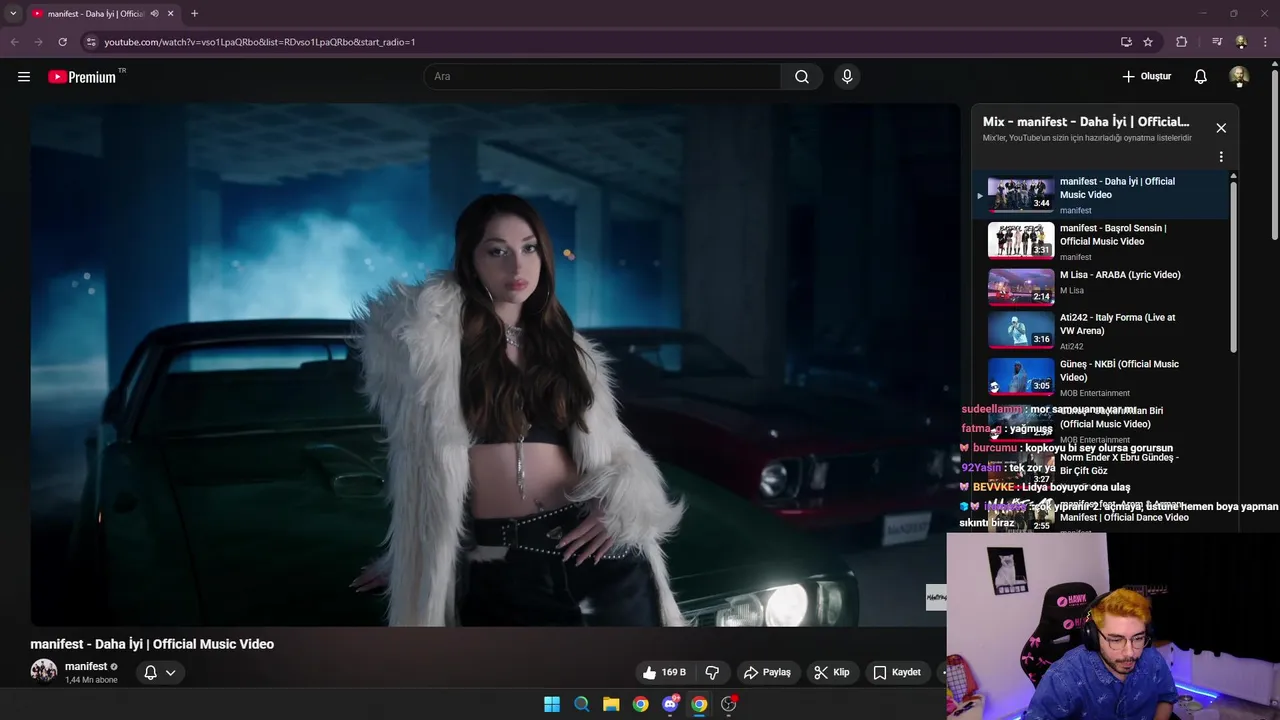Expand subscription notification bell dropdown
1280x720 pixels.
click(160, 673)
